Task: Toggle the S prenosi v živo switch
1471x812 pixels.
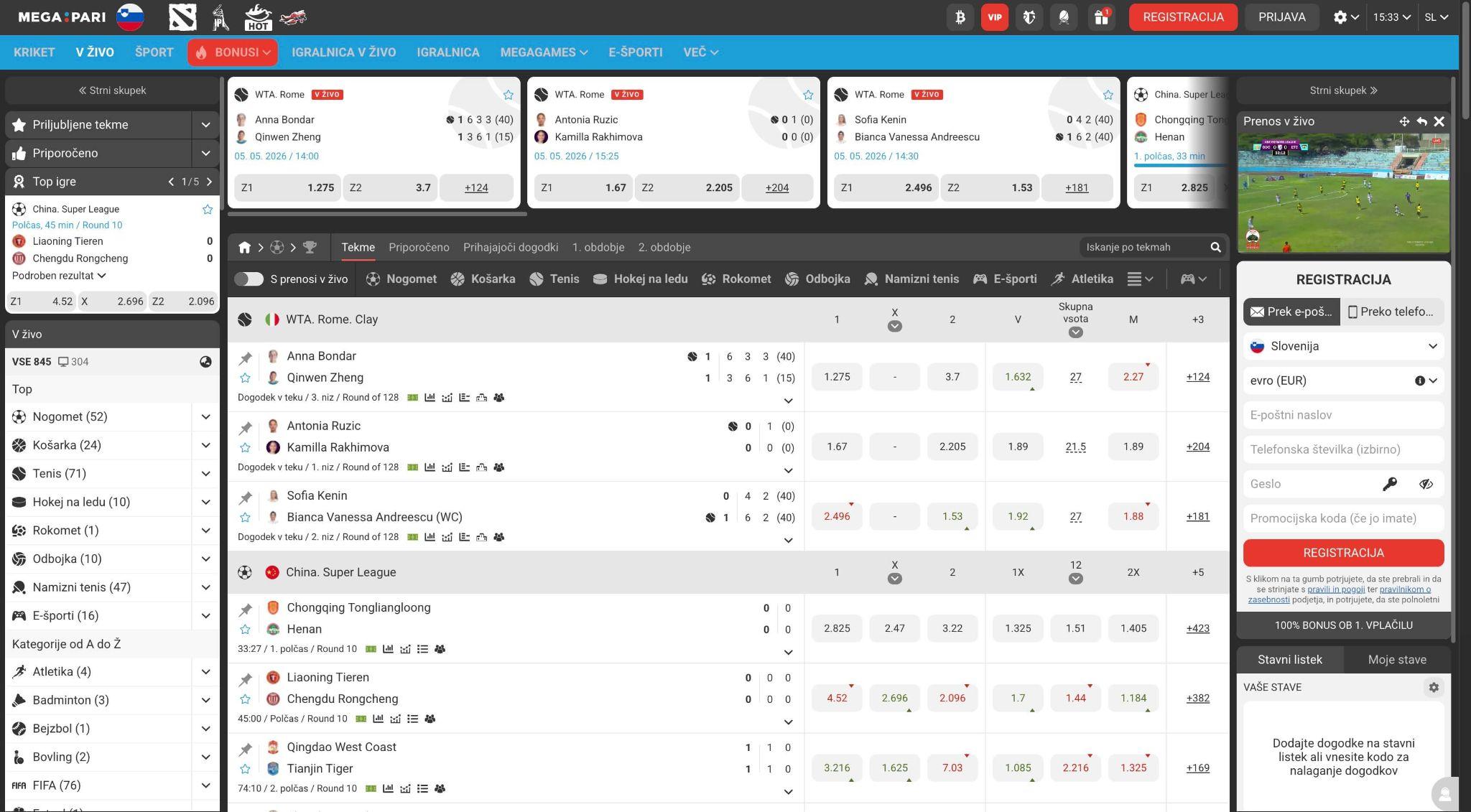Action: 249,279
